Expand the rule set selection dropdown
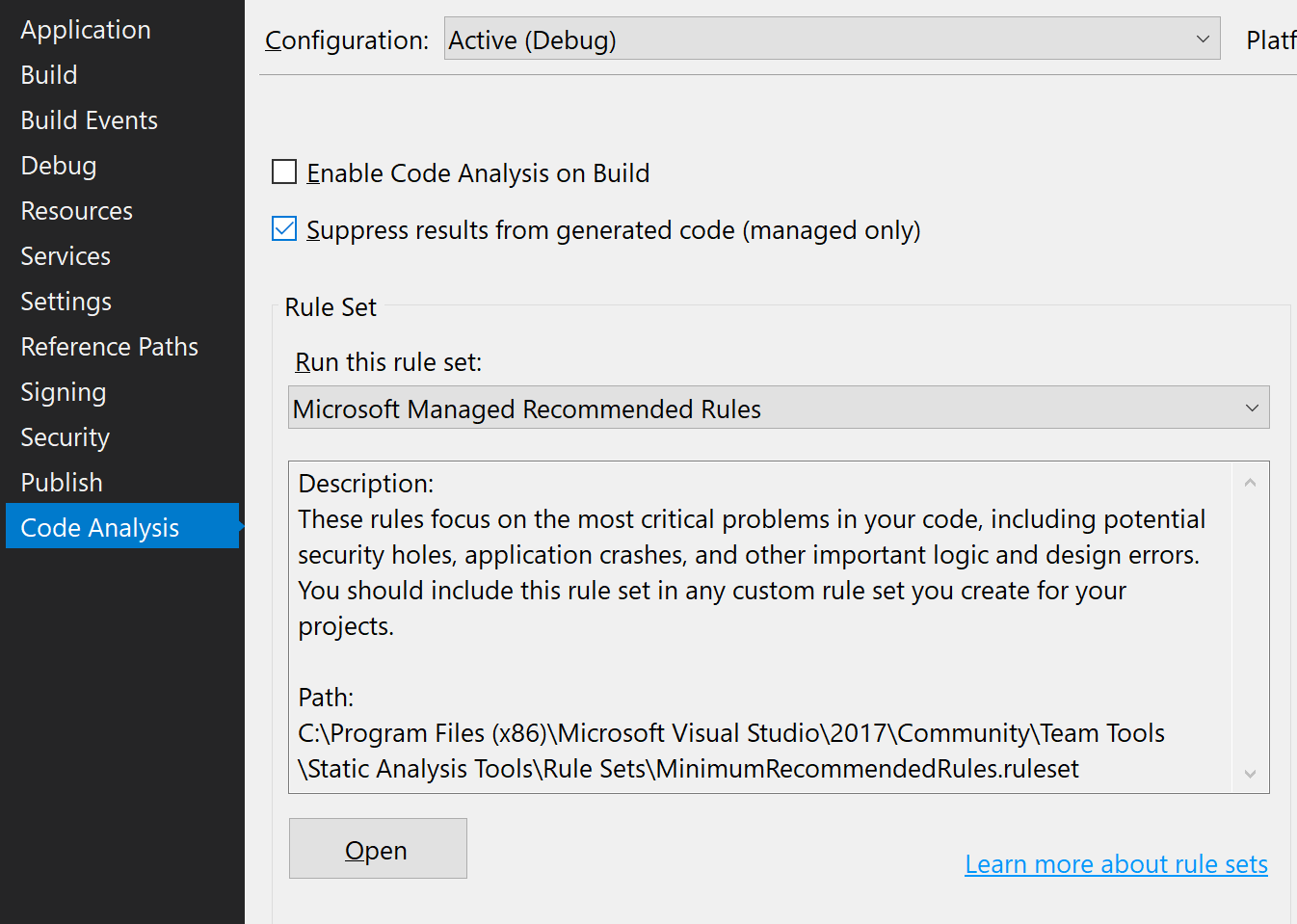This screenshot has width=1297, height=924. (x=1250, y=408)
